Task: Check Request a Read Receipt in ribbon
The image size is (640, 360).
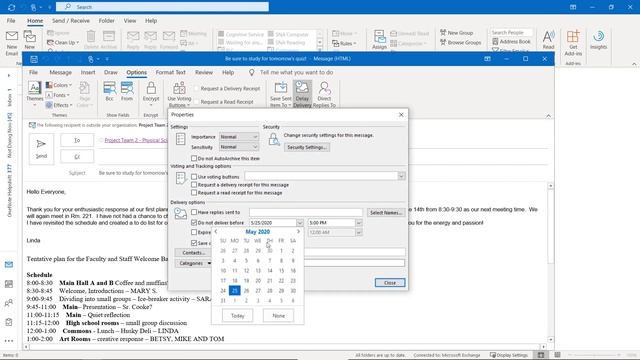Action: (x=197, y=102)
